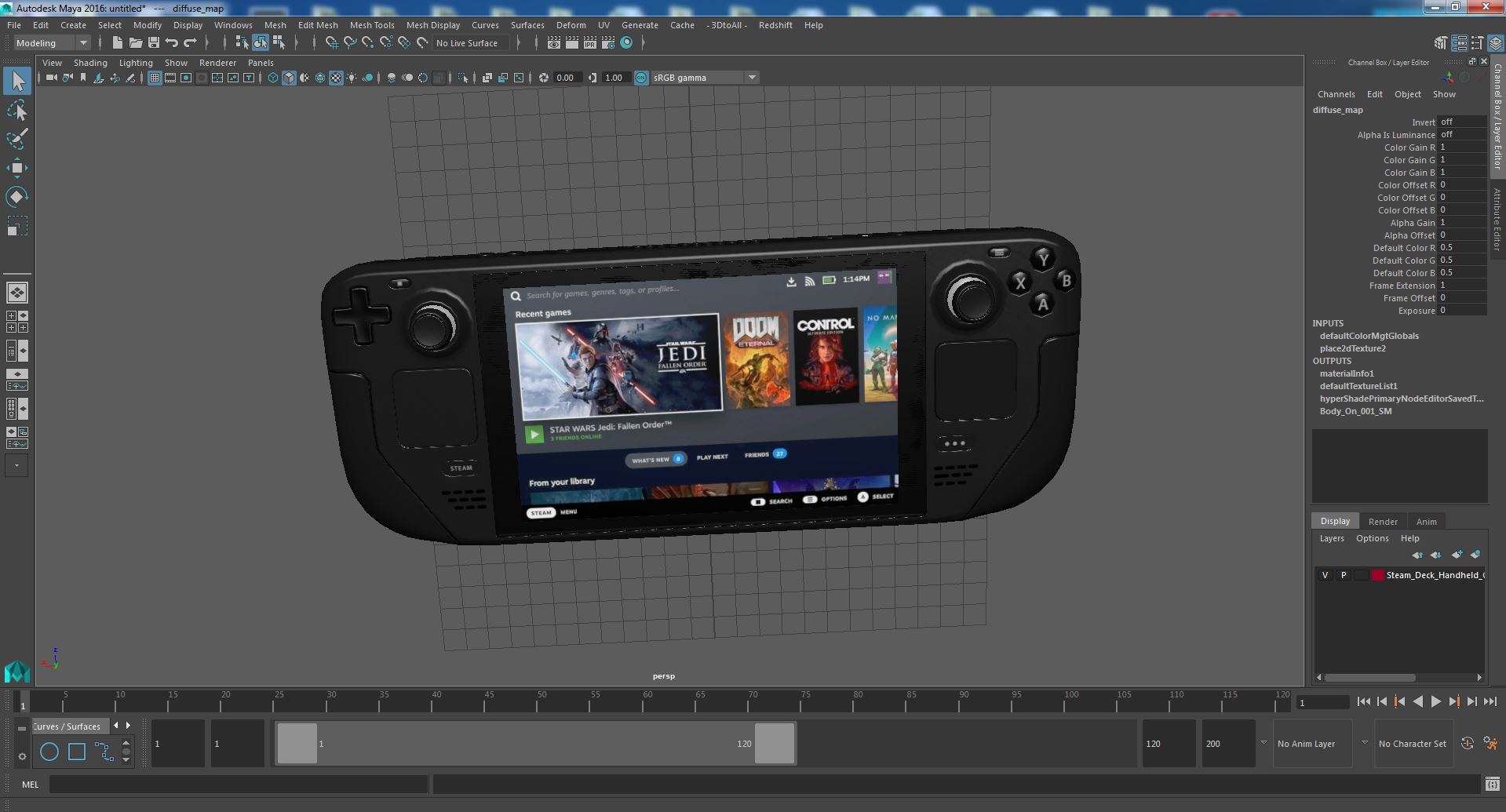This screenshot has height=812, width=1506.
Task: Toggle isolate select in viewport
Action: pyautogui.click(x=463, y=78)
